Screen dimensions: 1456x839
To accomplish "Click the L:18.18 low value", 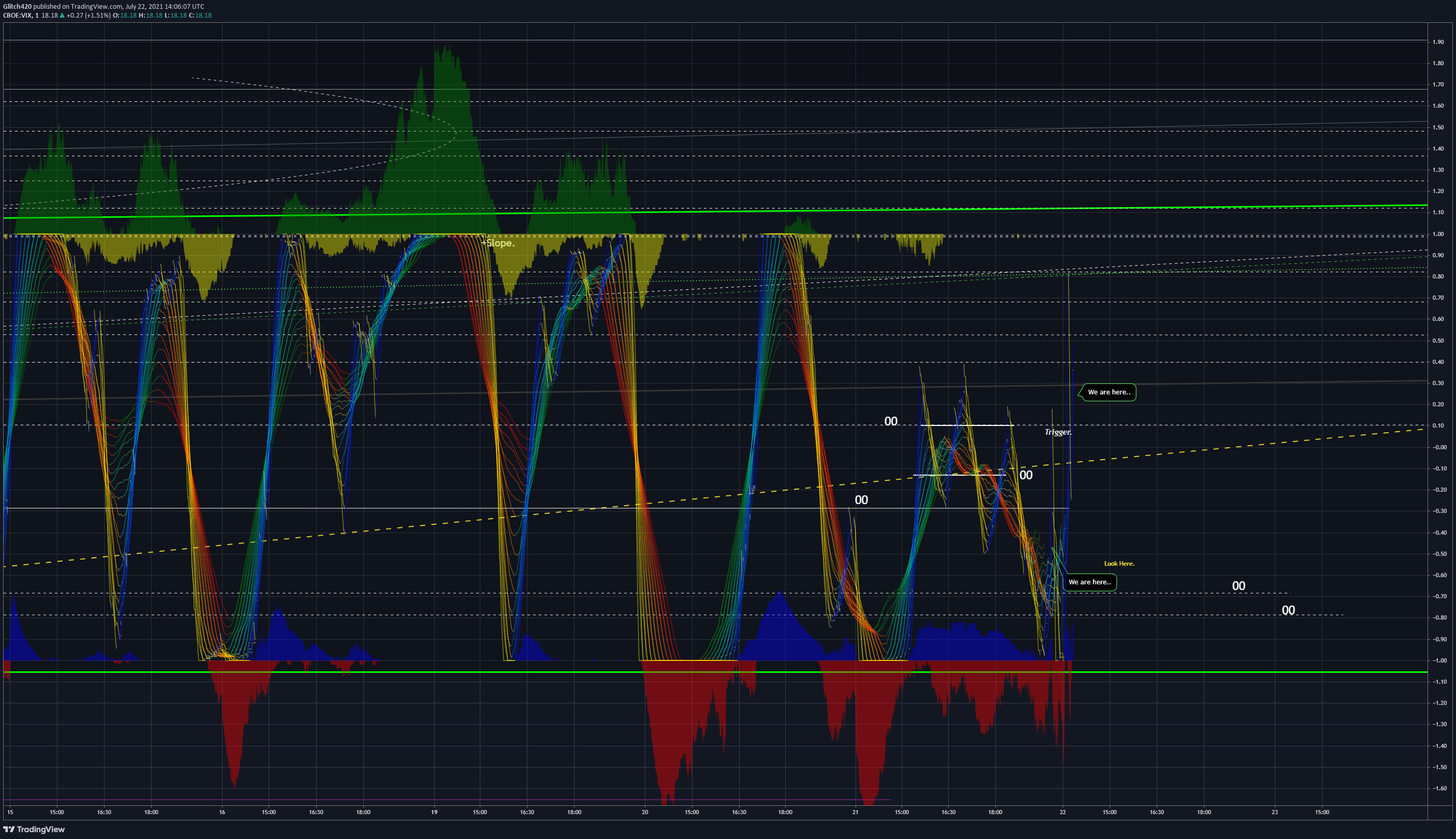I will click(176, 16).
